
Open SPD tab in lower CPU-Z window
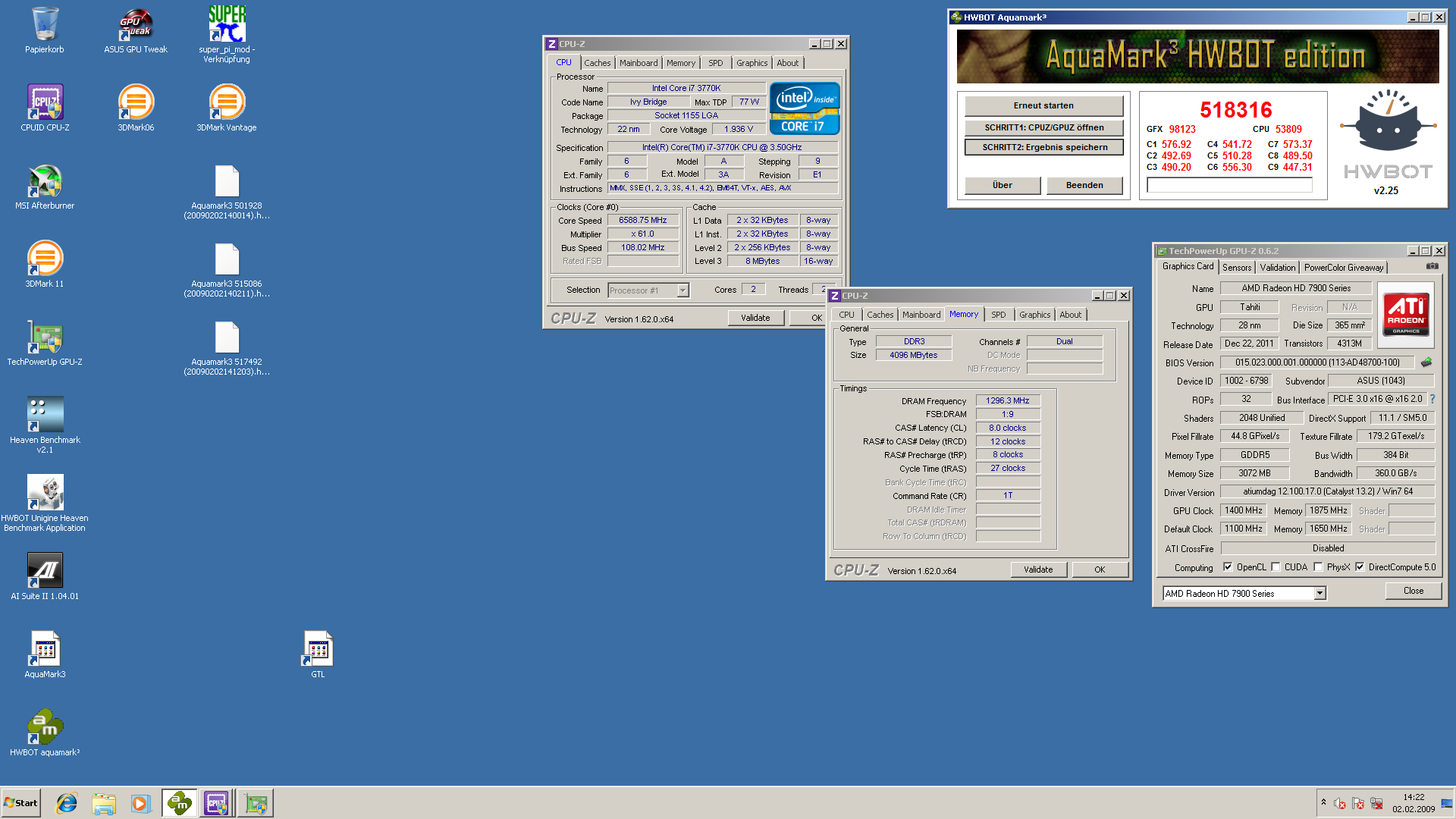pos(999,315)
